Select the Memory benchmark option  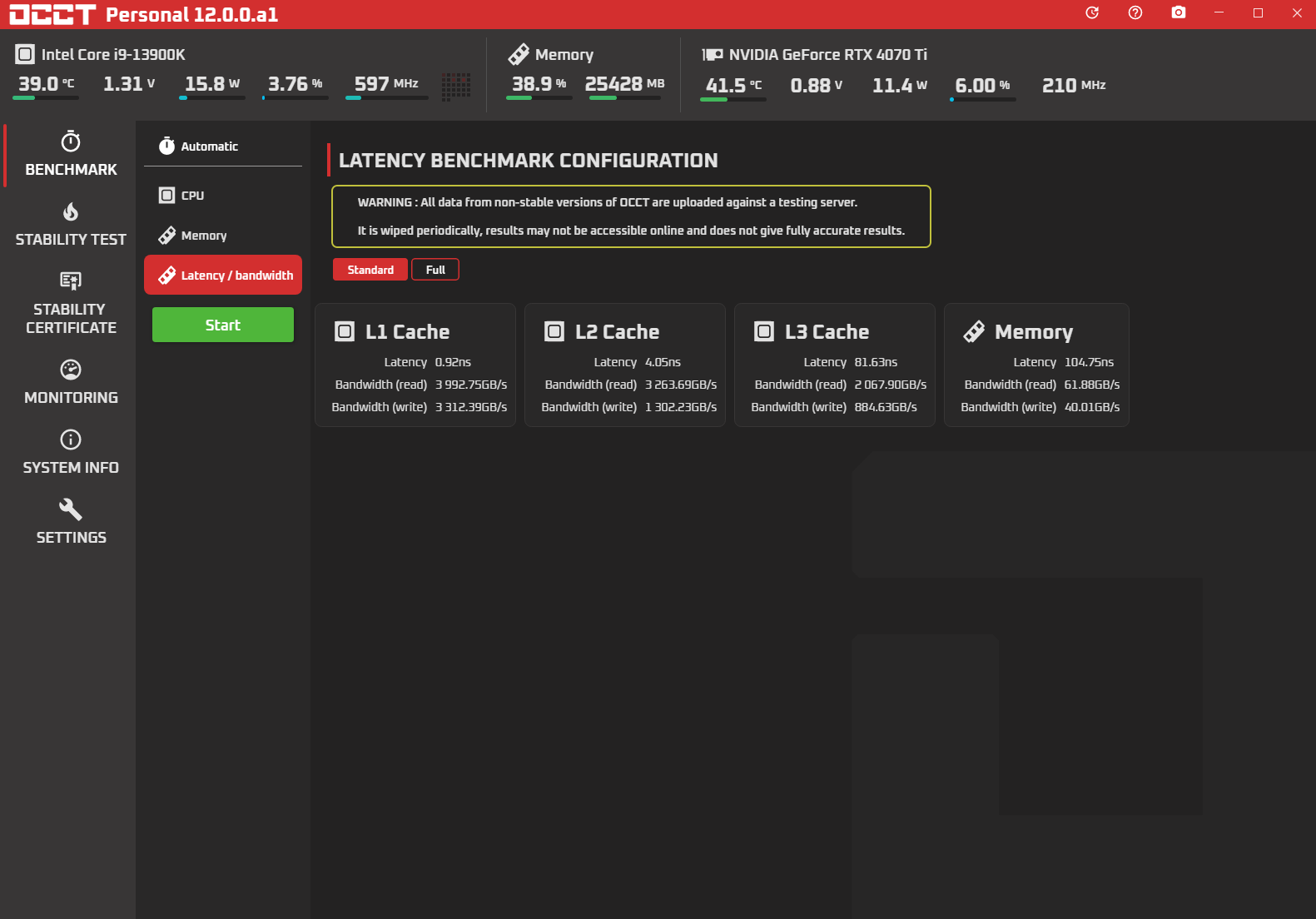223,236
